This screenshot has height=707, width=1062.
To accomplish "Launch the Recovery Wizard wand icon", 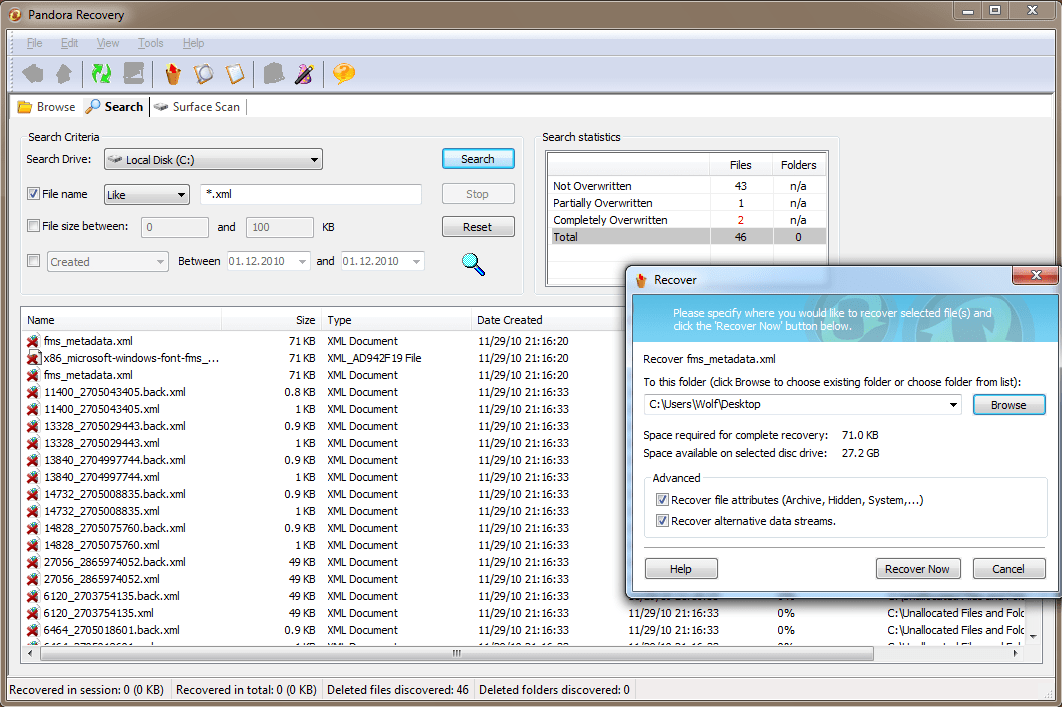I will tap(305, 74).
